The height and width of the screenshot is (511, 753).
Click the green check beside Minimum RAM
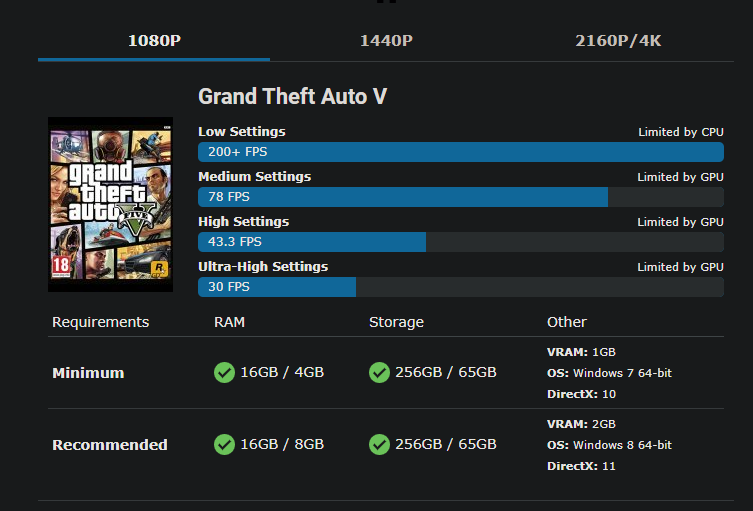point(224,372)
